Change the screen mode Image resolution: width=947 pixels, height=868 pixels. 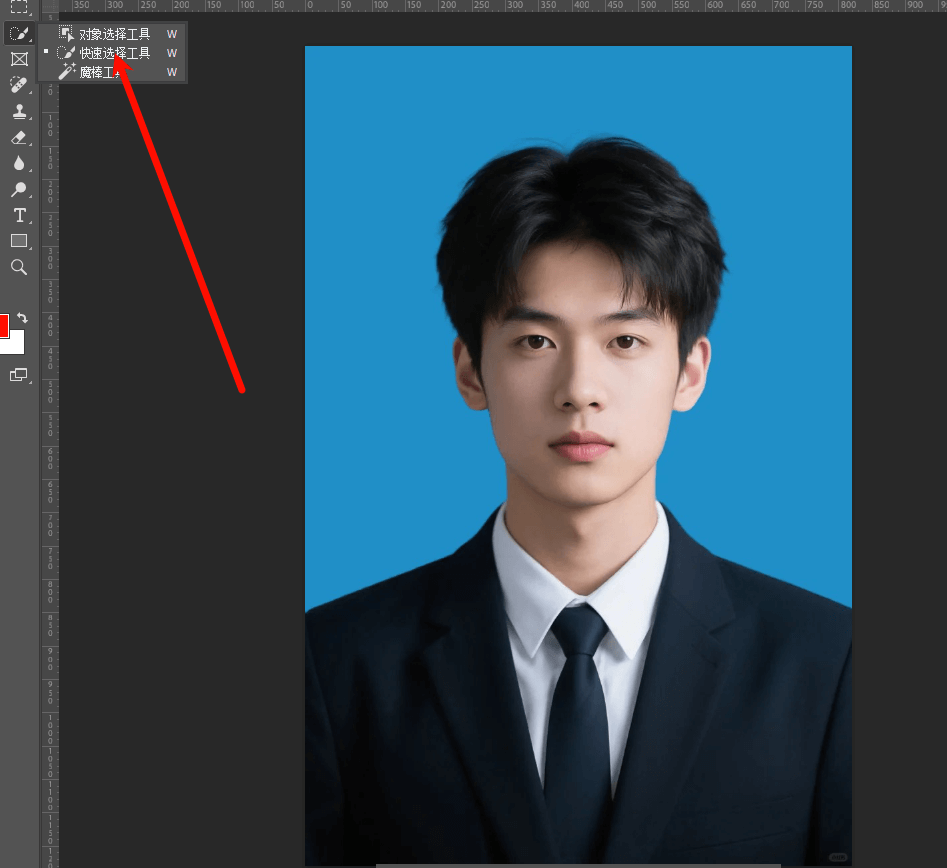coord(18,375)
